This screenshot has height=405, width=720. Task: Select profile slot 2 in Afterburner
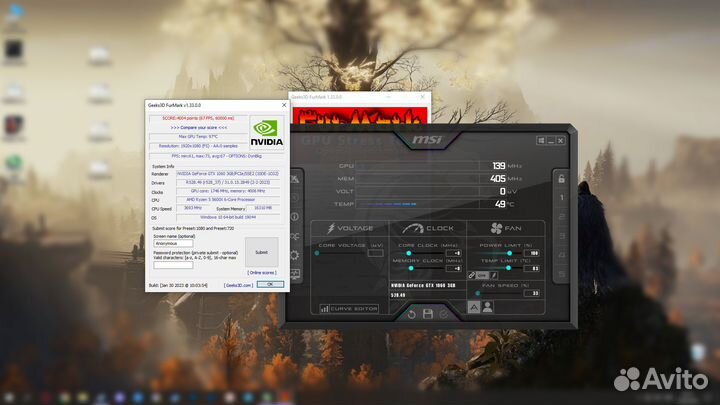coord(561,217)
